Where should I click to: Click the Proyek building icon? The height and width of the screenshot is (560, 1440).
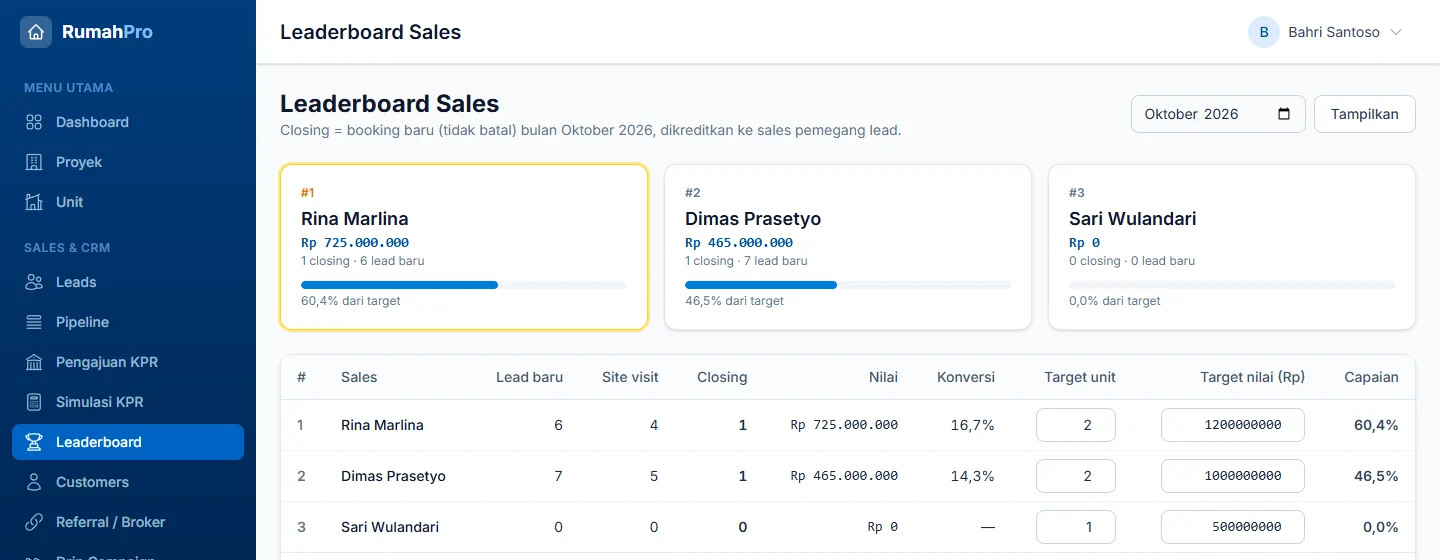click(x=34, y=162)
